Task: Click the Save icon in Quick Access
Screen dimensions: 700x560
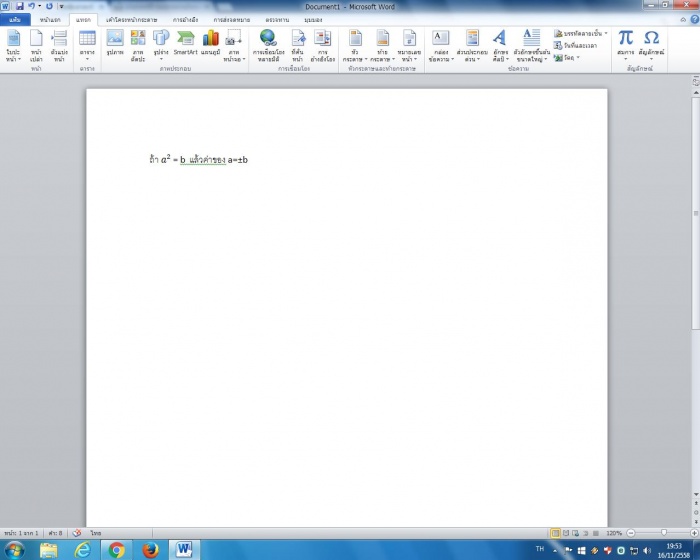Action: 19,6
